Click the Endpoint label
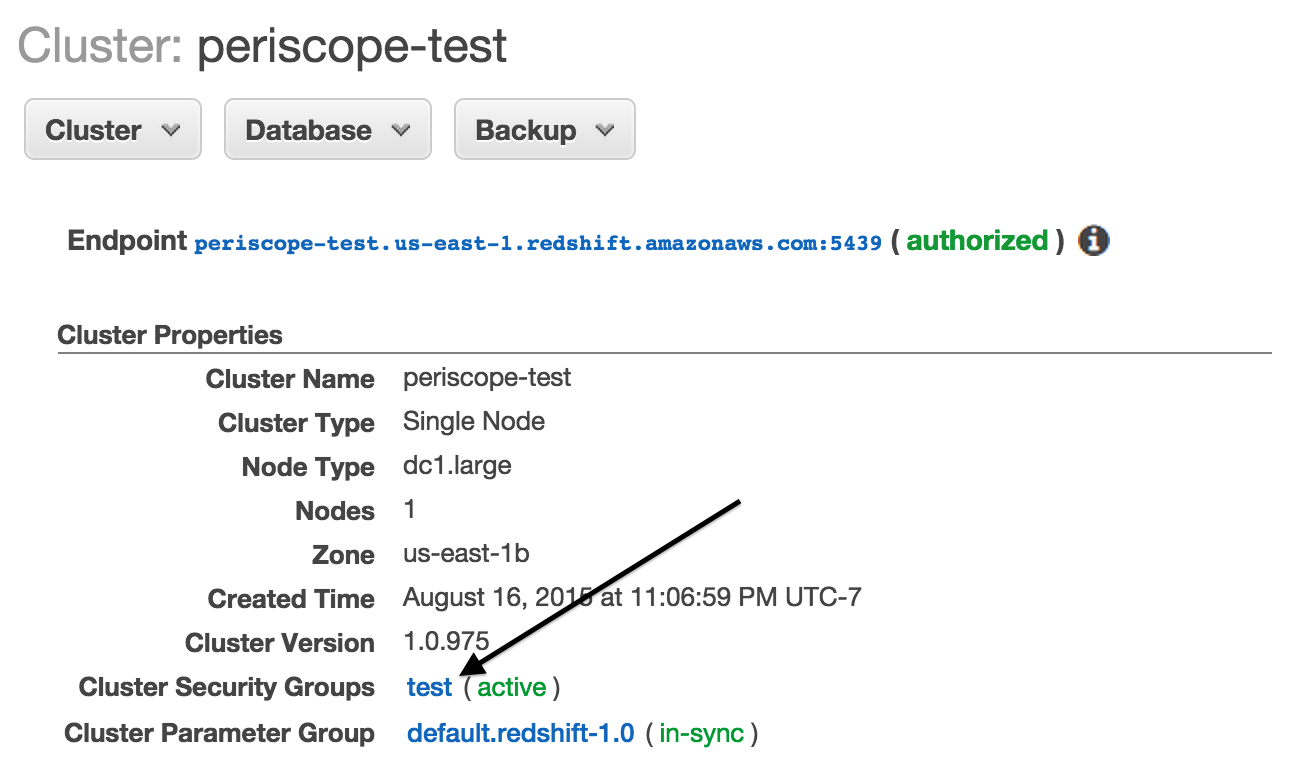 pos(127,241)
